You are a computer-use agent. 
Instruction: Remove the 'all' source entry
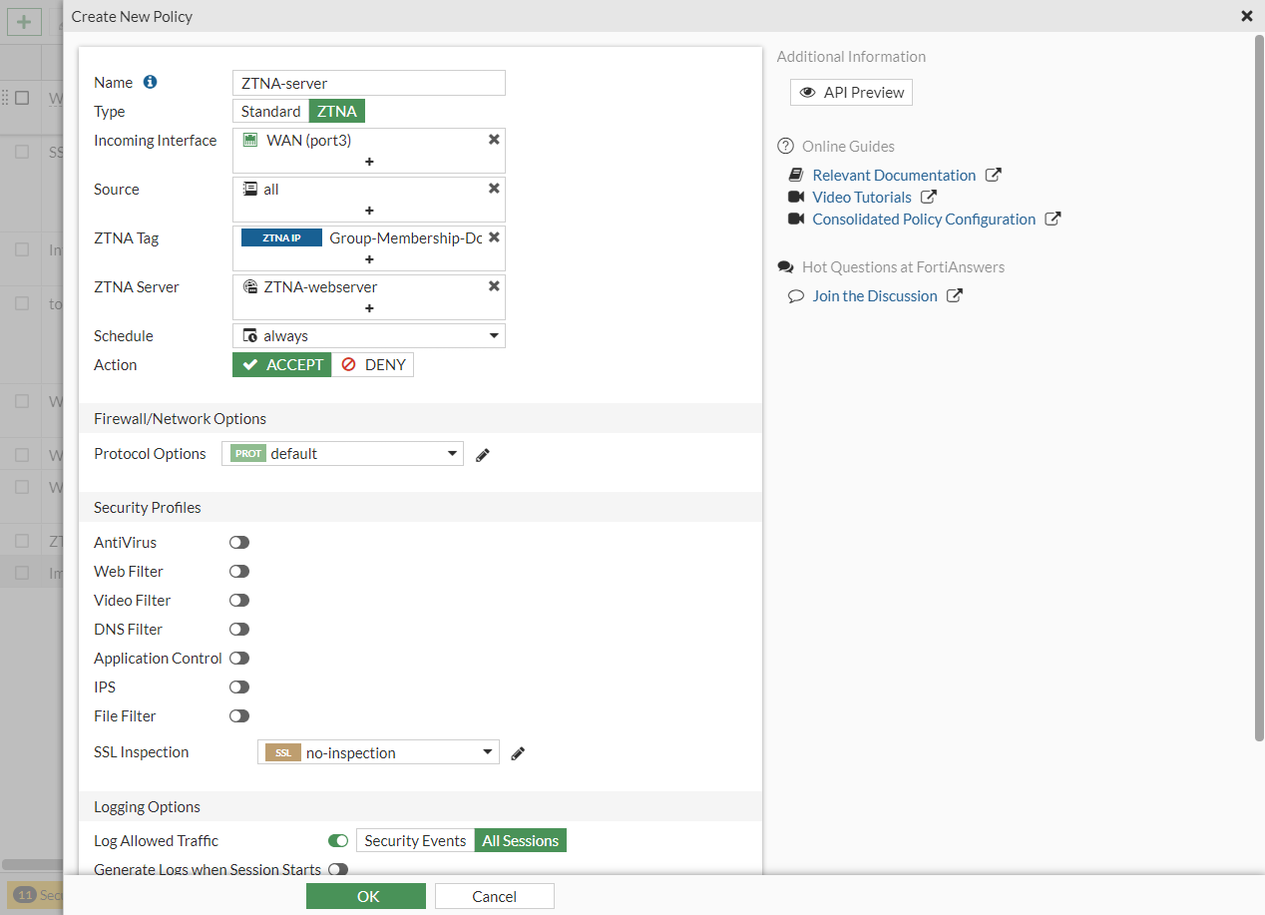coord(494,188)
